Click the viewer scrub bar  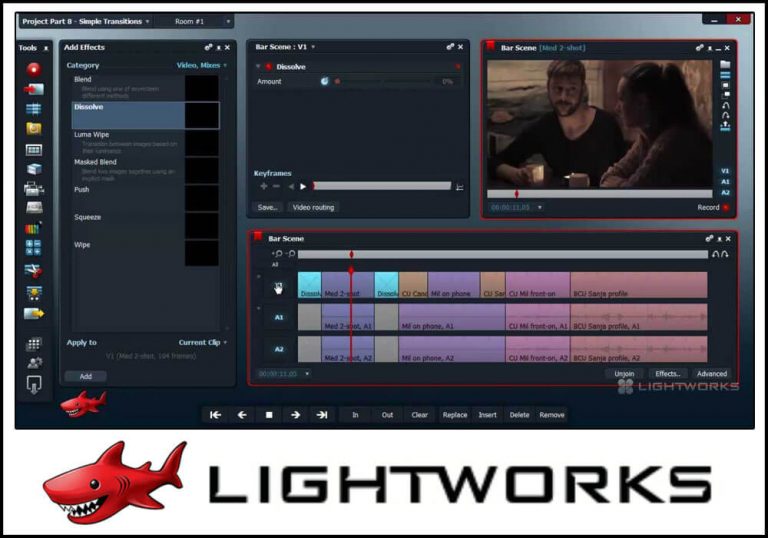600,195
